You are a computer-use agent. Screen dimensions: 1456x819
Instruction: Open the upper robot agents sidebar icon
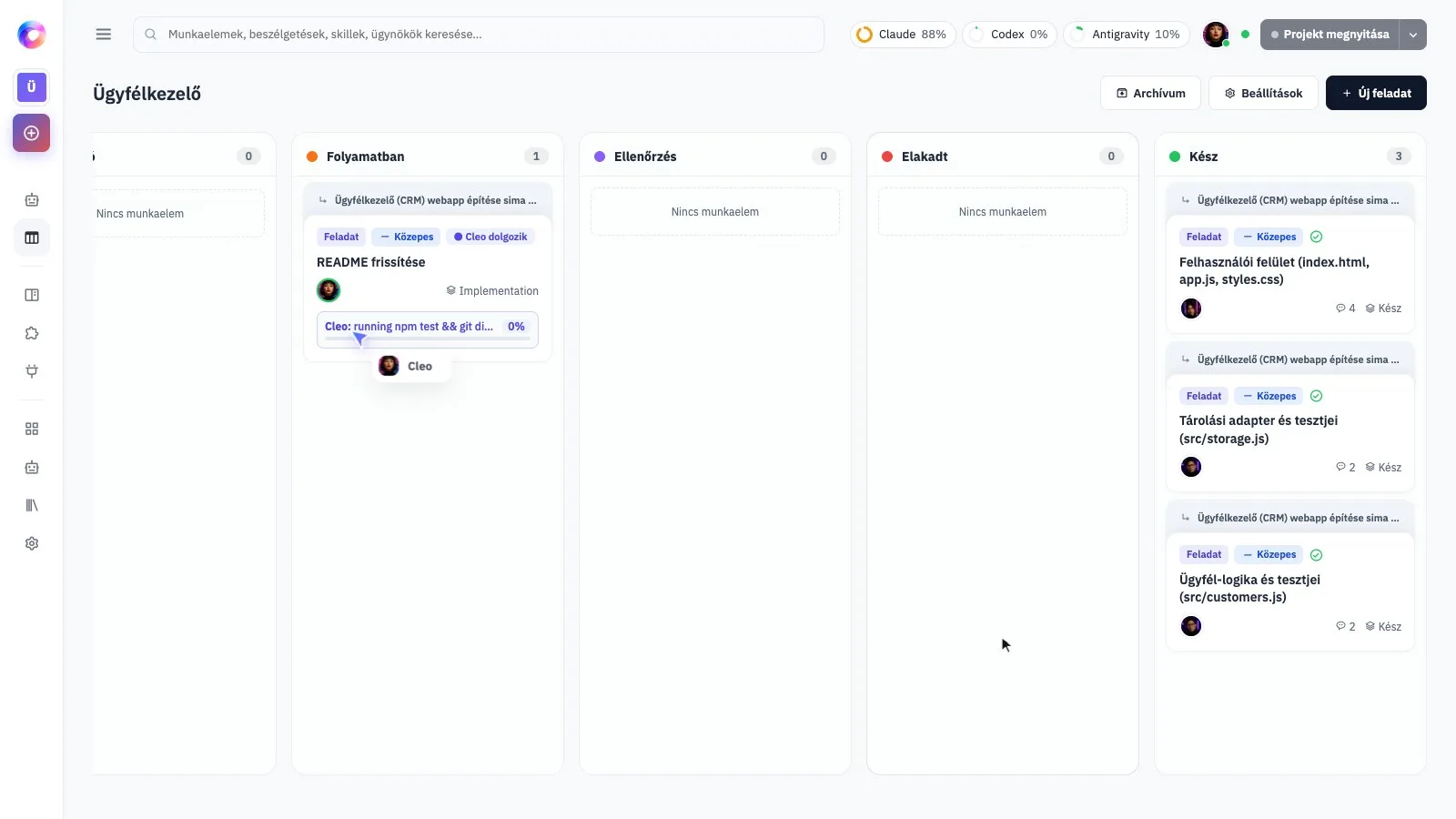pyautogui.click(x=32, y=200)
